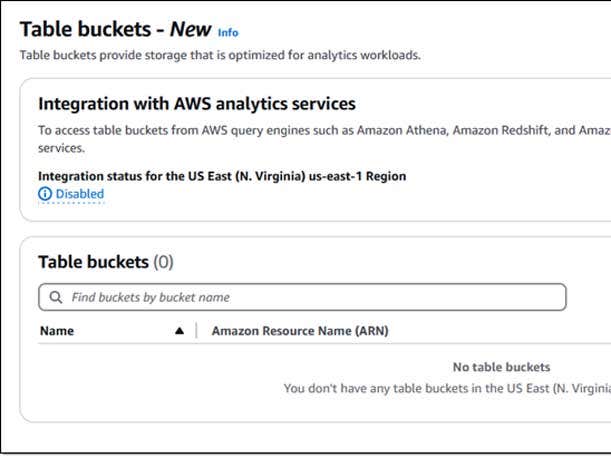The image size is (611, 458).
Task: Sort the table by the Name column header
Action: [x=57, y=331]
